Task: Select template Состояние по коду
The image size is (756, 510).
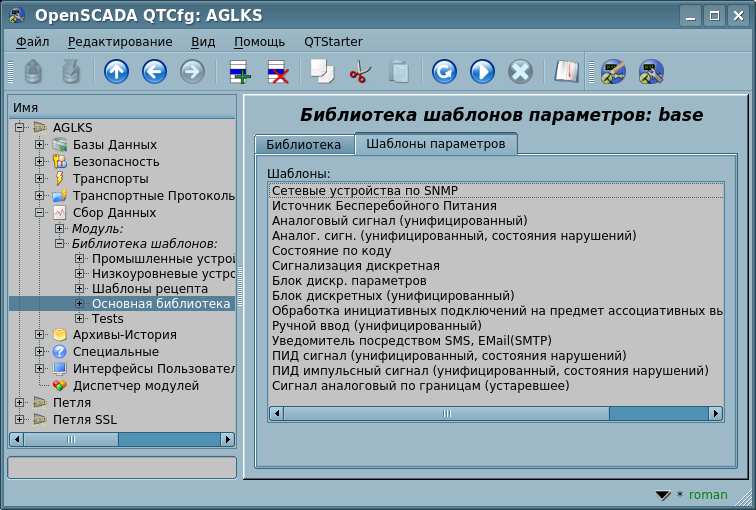Action: pos(496,251)
